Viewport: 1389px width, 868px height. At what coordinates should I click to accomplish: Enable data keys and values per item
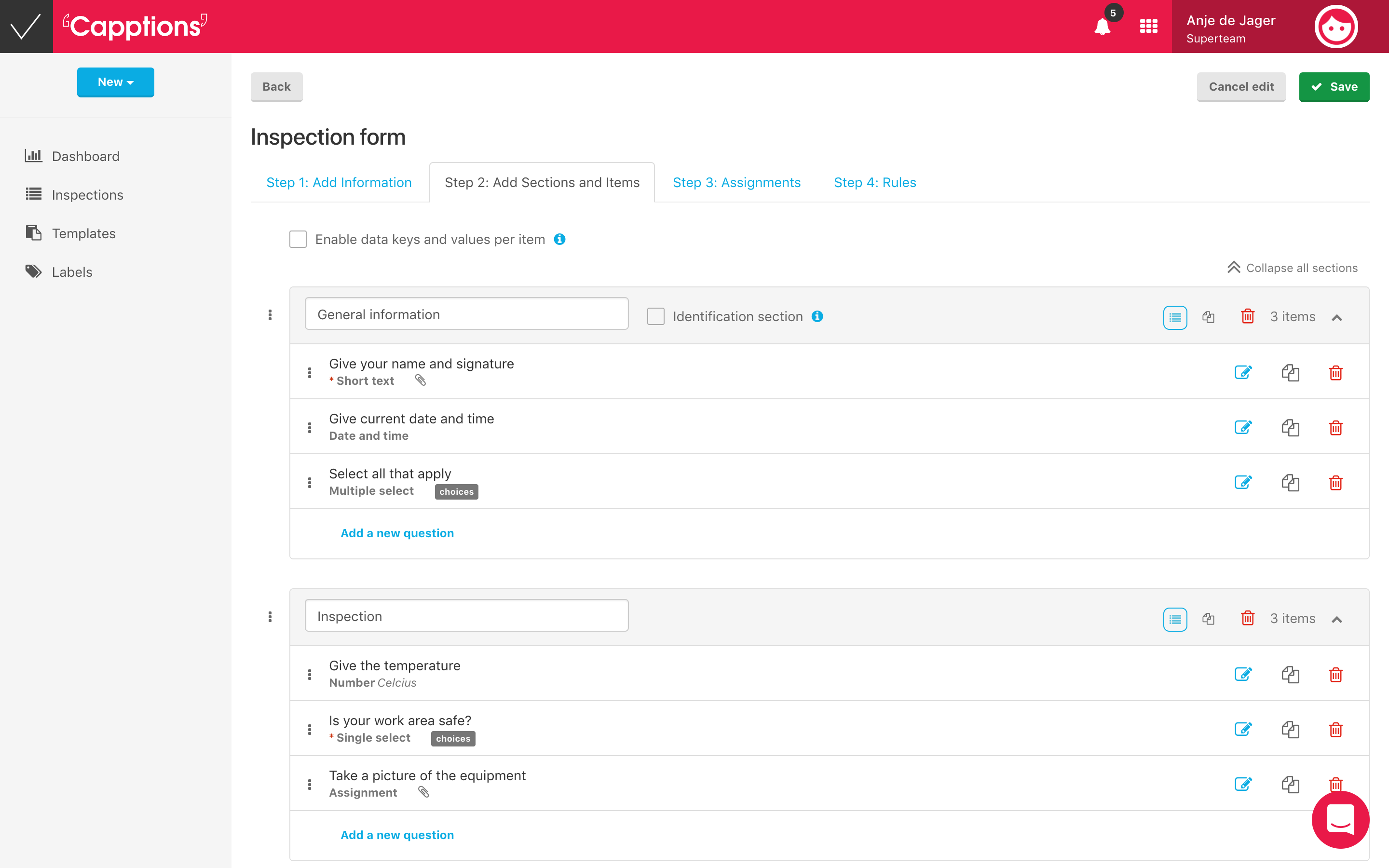(x=298, y=239)
